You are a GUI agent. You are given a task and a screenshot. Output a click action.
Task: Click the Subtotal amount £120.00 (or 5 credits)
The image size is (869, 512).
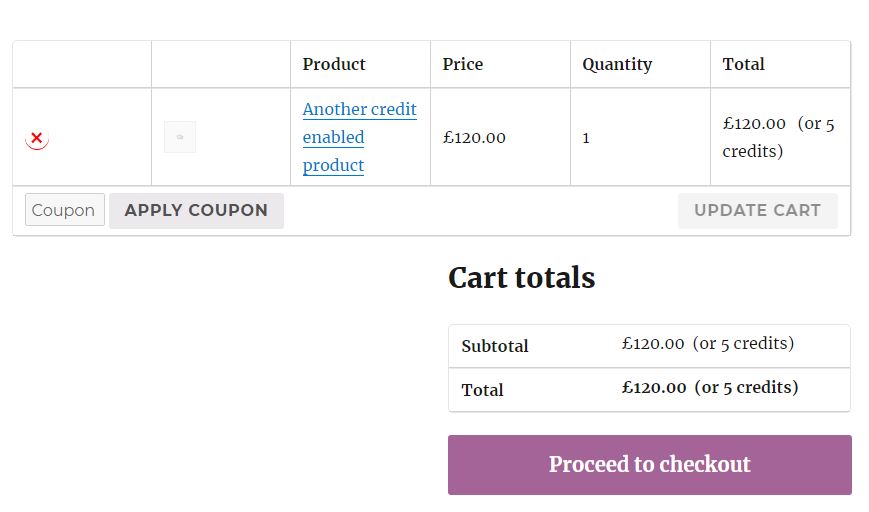(x=707, y=344)
